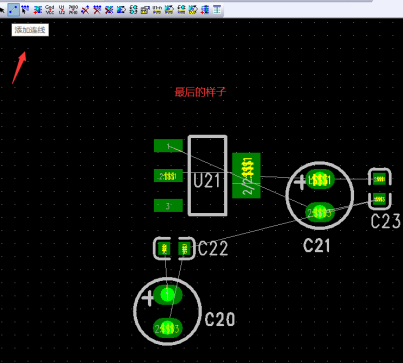The height and width of the screenshot is (363, 403).
Task: Select the Add Connection tool
Action: (13, 10)
